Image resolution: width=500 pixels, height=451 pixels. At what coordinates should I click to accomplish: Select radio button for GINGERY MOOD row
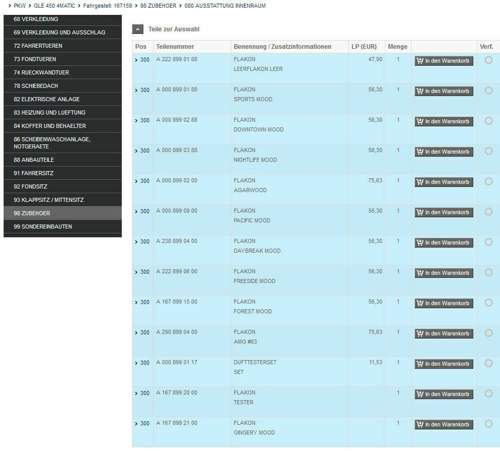(x=489, y=424)
